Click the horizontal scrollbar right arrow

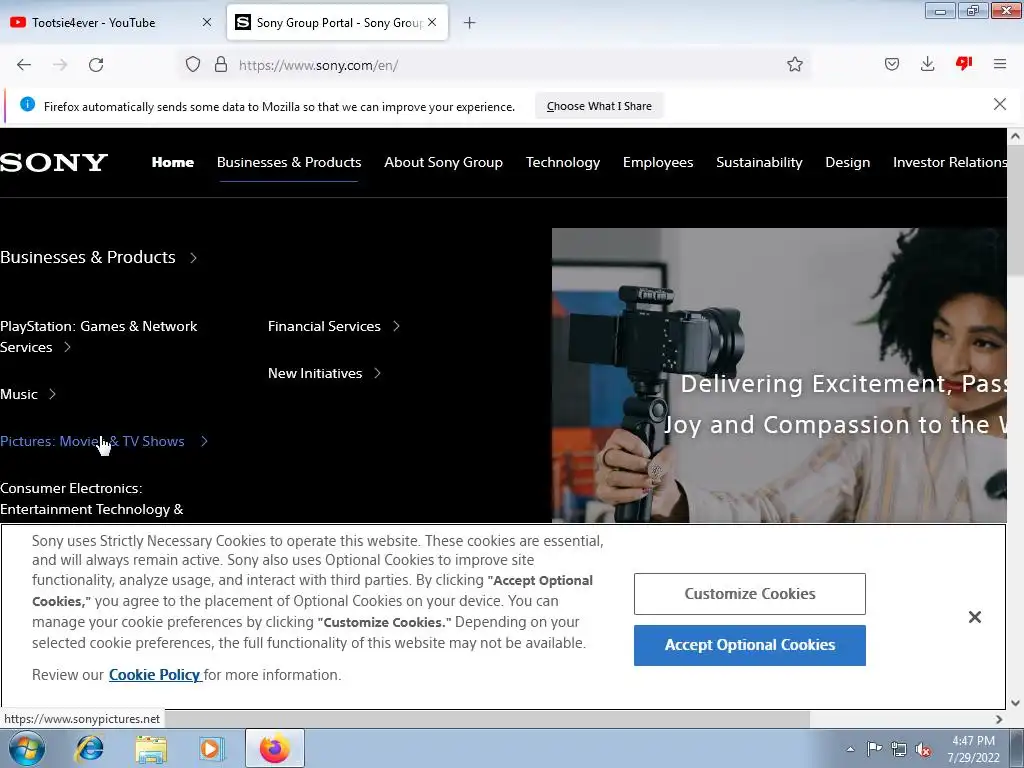click(999, 719)
